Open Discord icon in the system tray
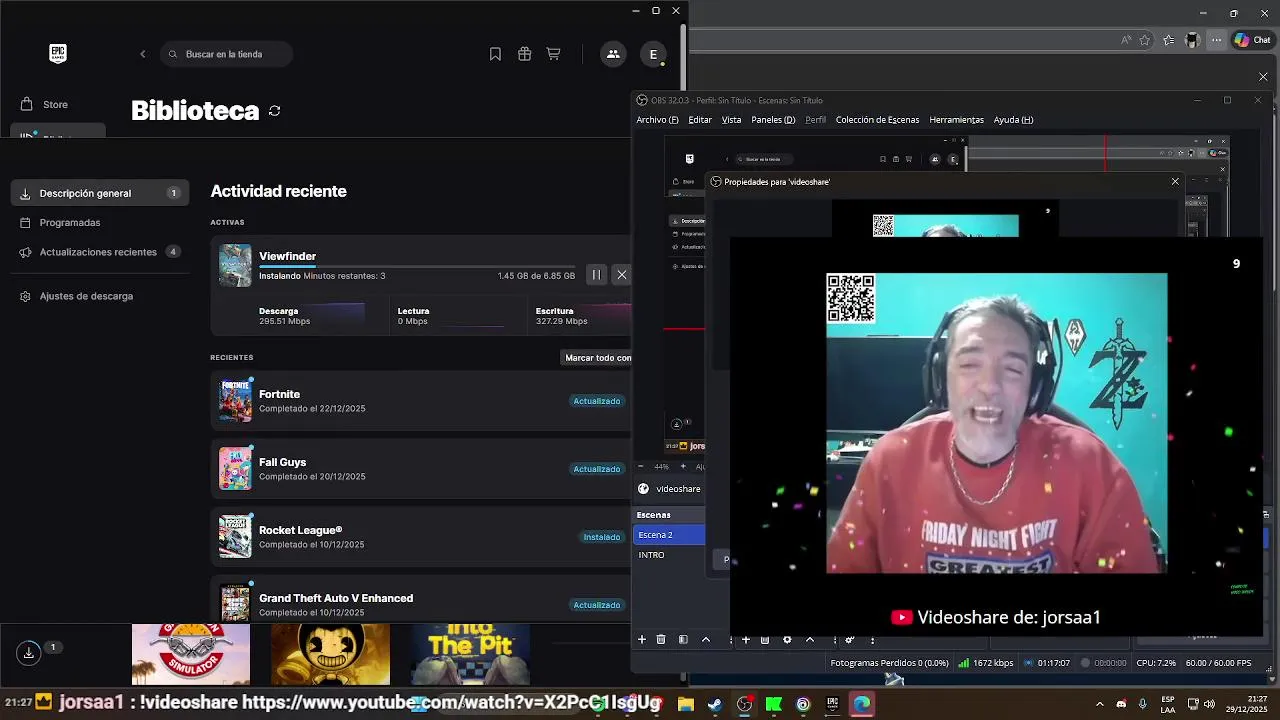 1121,704
